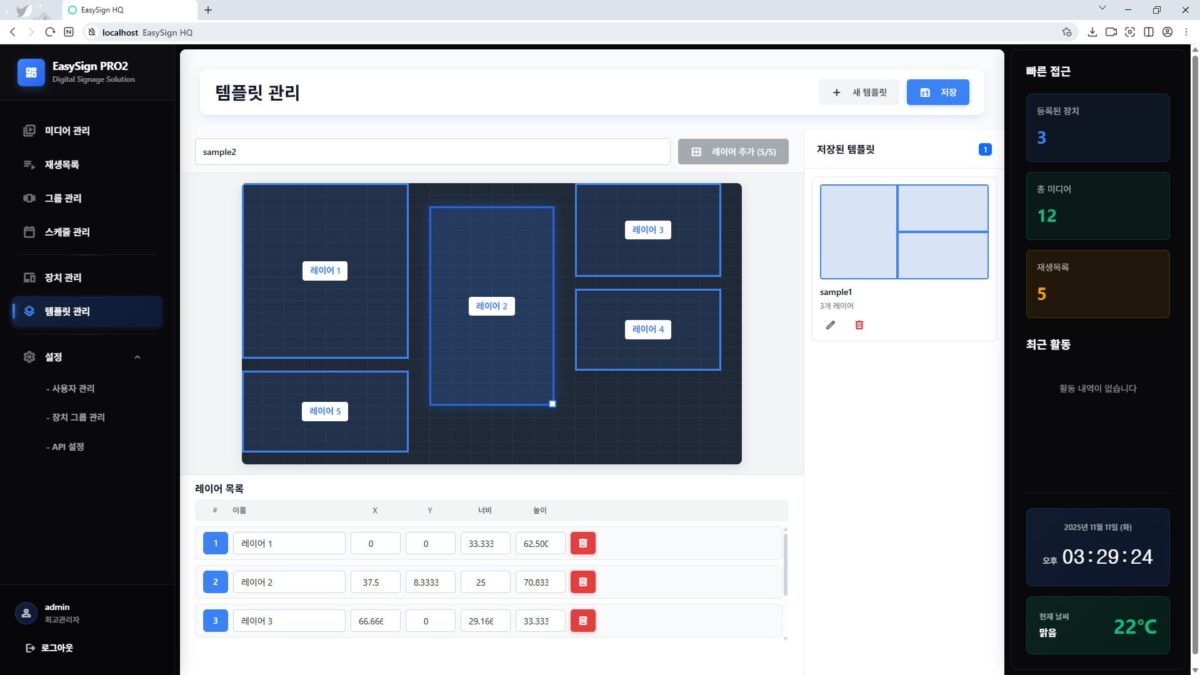Screen dimensions: 1200x675
Task: Click the 저장 save button
Action: 937,92
